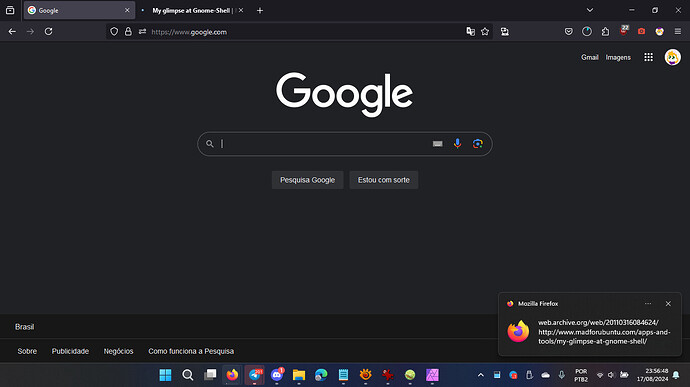This screenshot has width=690, height=387.
Task: Switch to the Google tab
Action: pos(79,10)
